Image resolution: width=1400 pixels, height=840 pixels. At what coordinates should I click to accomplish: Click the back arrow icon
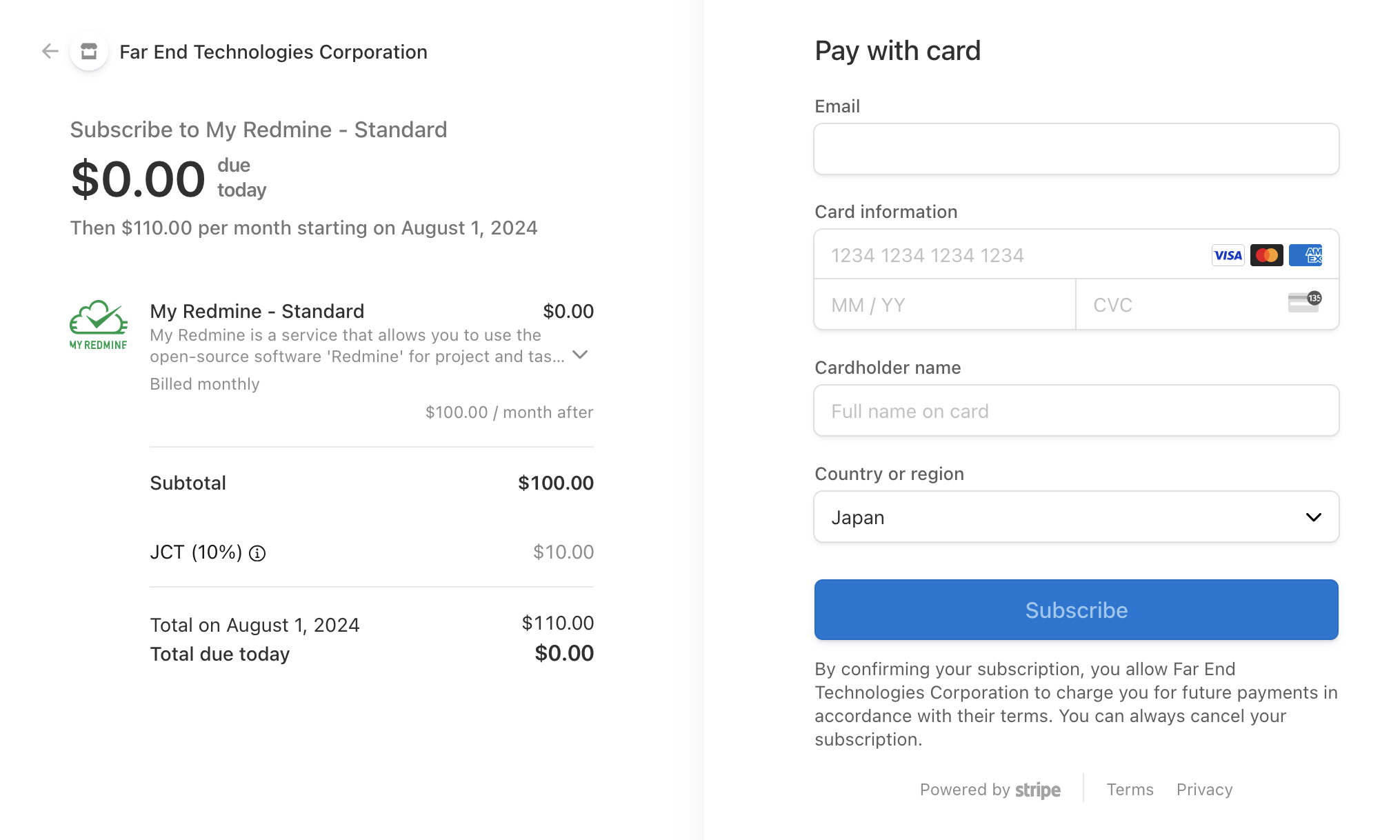(50, 51)
